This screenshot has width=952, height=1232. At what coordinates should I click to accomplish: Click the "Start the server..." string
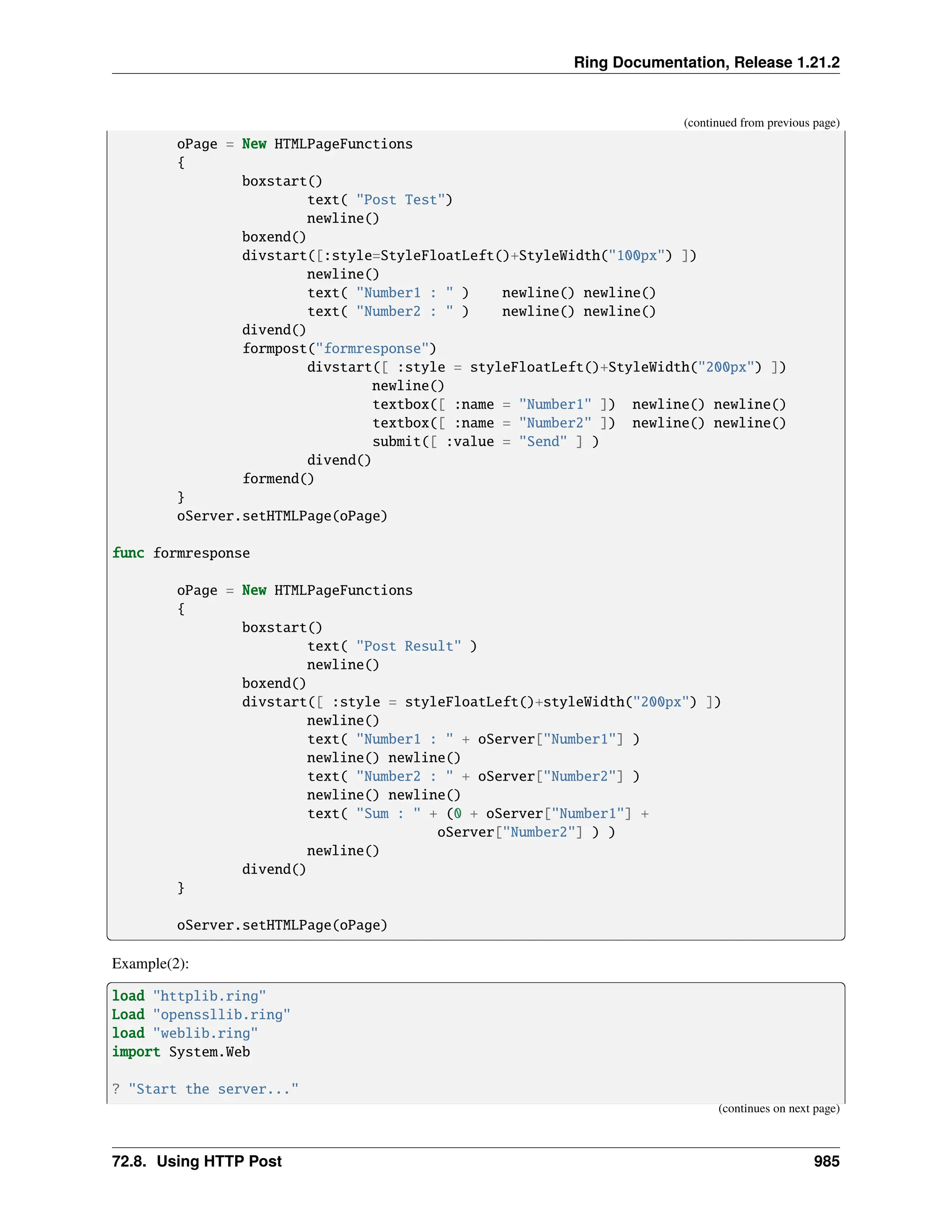click(213, 1089)
